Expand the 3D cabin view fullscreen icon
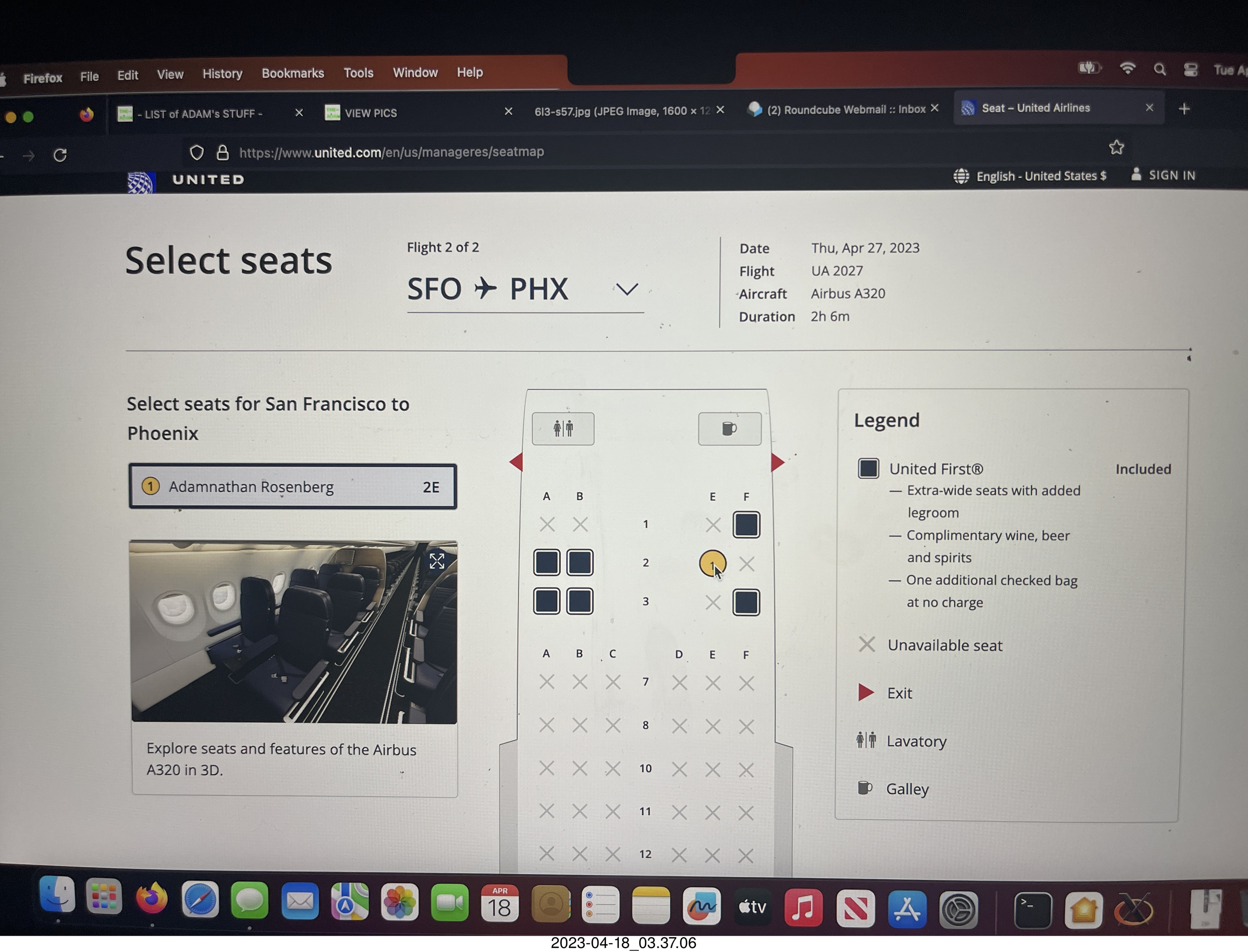This screenshot has width=1248, height=952. 437,561
